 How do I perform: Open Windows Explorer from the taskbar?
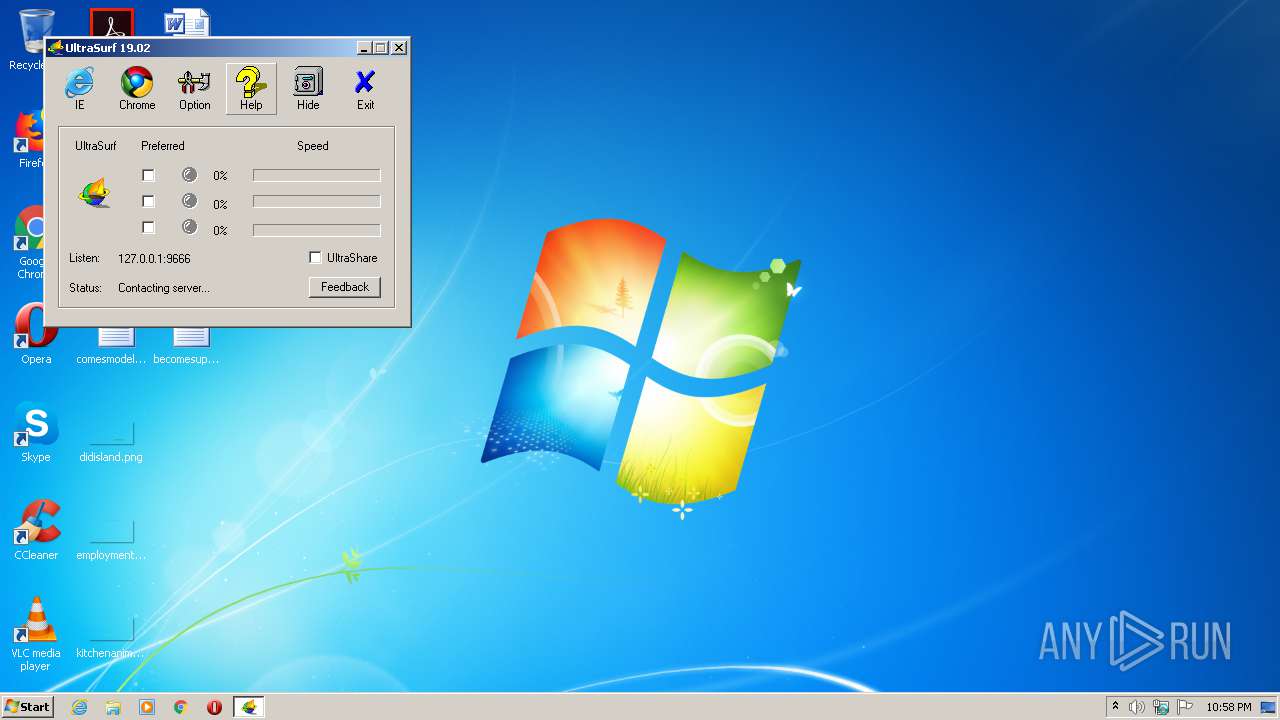tap(113, 707)
